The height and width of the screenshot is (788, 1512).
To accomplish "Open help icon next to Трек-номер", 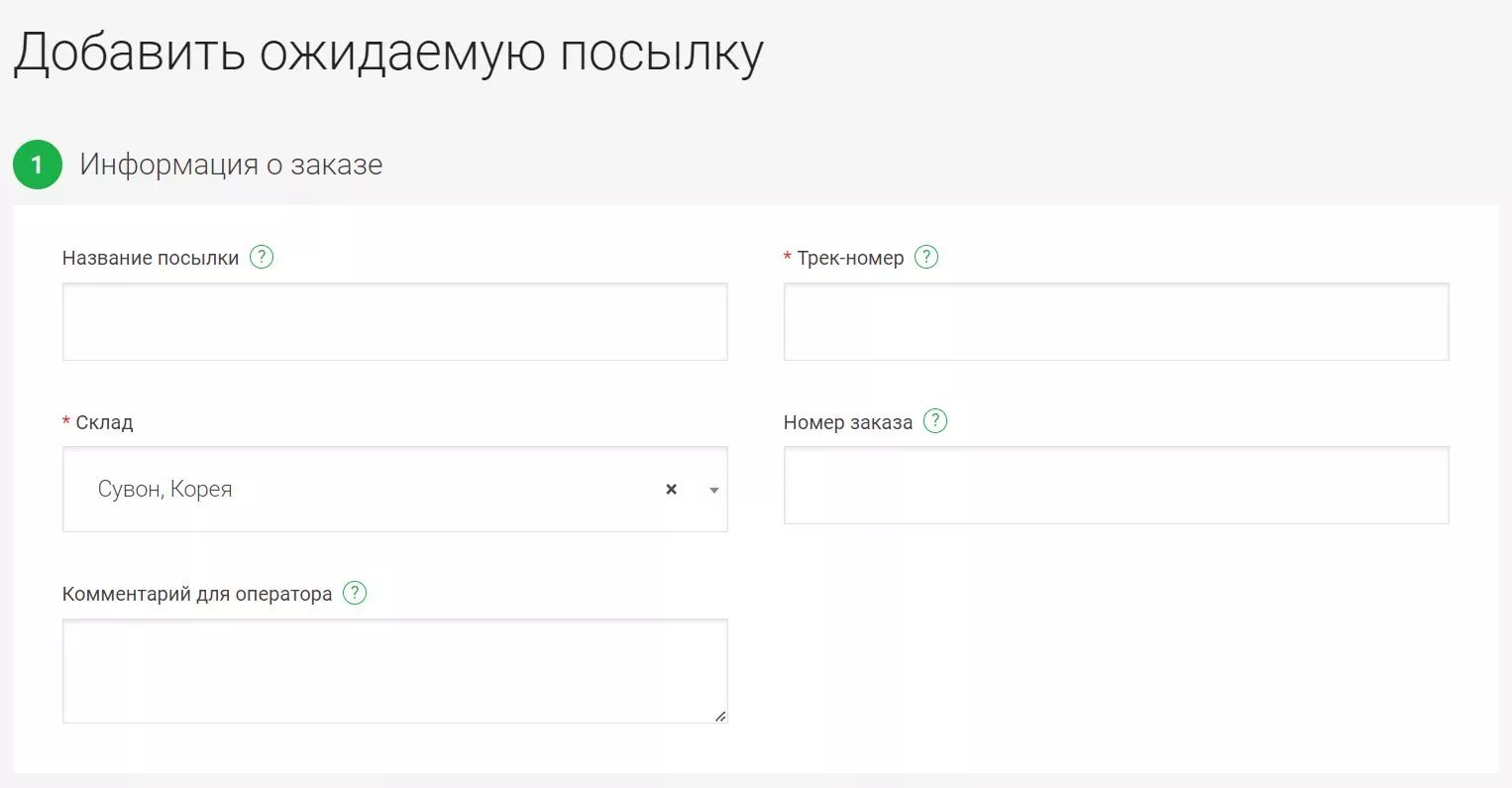I will pyautogui.click(x=925, y=257).
